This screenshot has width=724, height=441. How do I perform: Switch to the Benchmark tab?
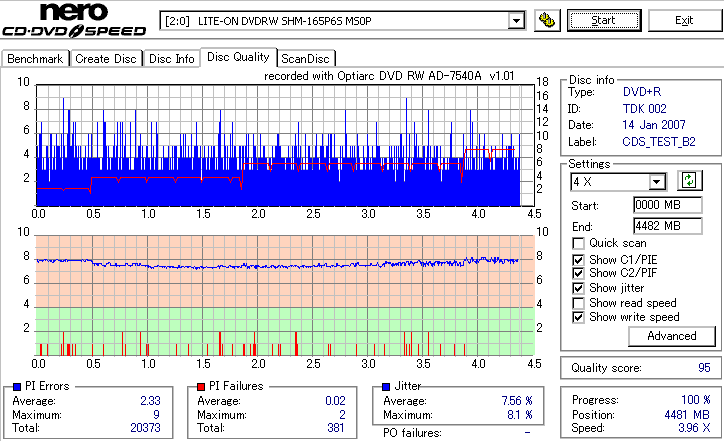(x=35, y=59)
